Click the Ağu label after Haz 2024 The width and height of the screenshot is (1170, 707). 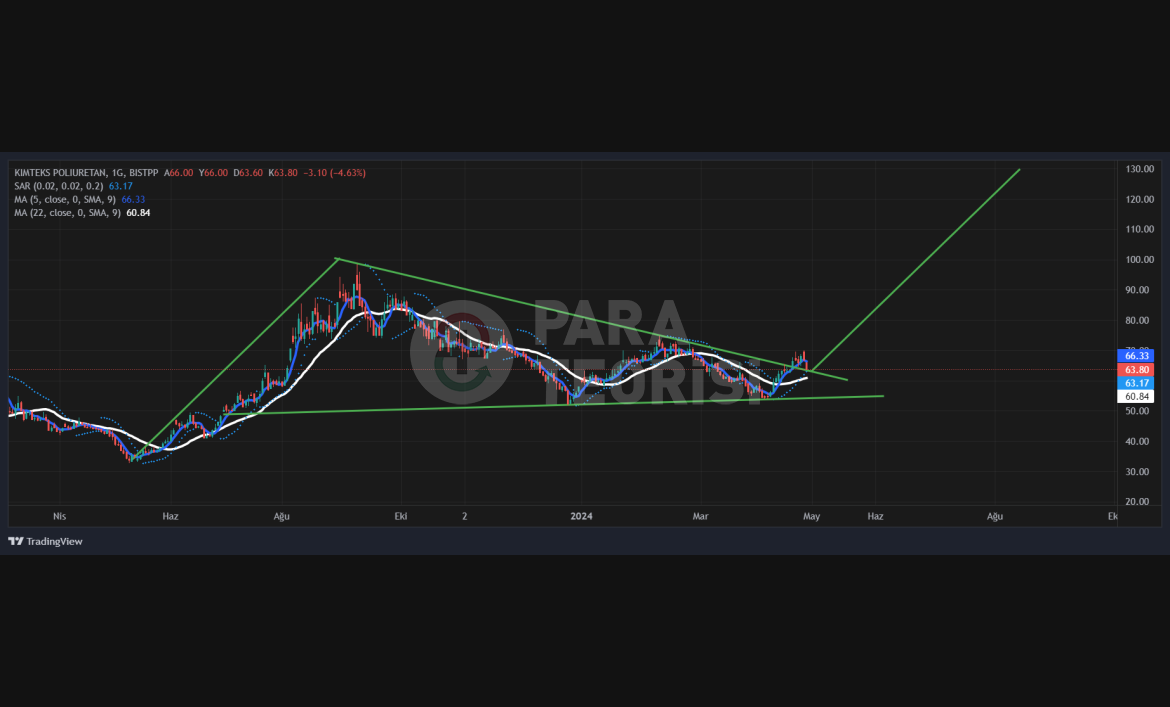tap(995, 516)
